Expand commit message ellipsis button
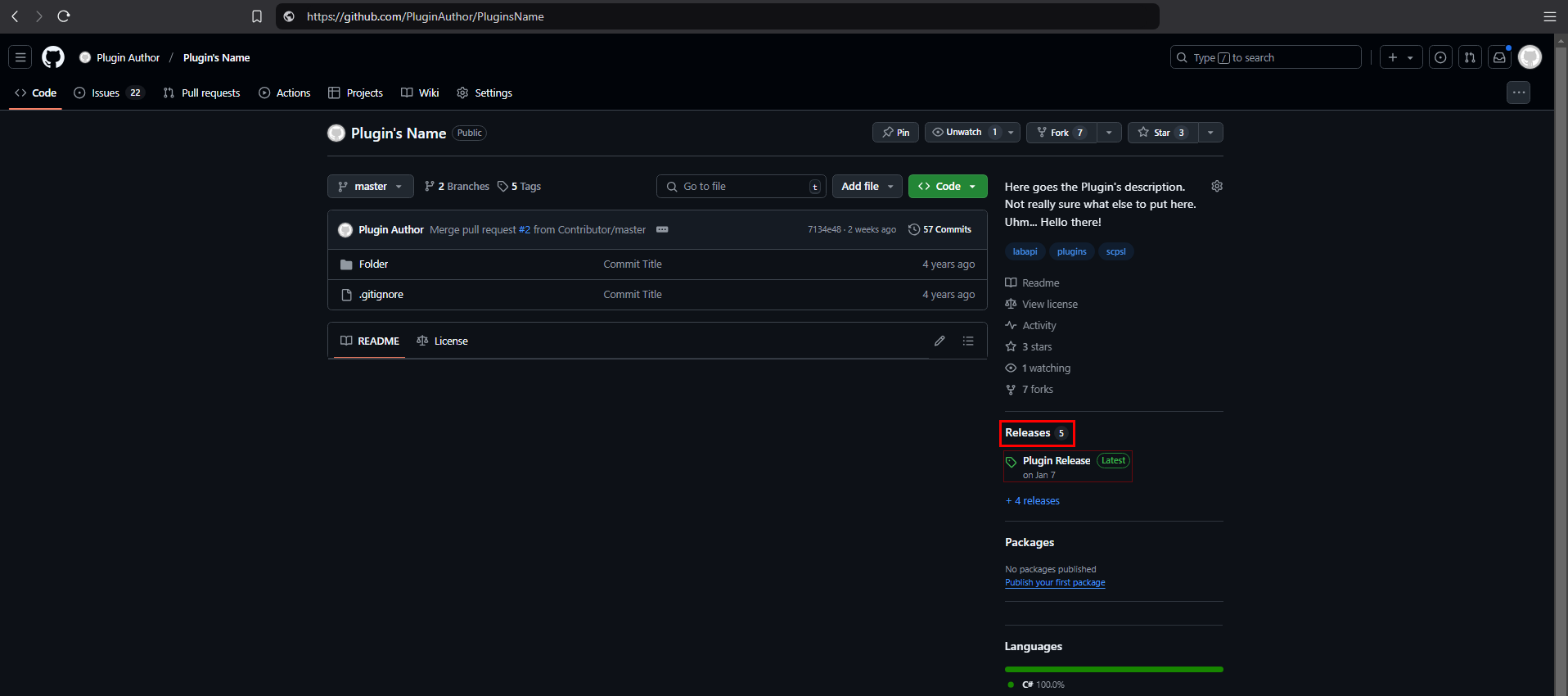The height and width of the screenshot is (696, 1568). 662,229
